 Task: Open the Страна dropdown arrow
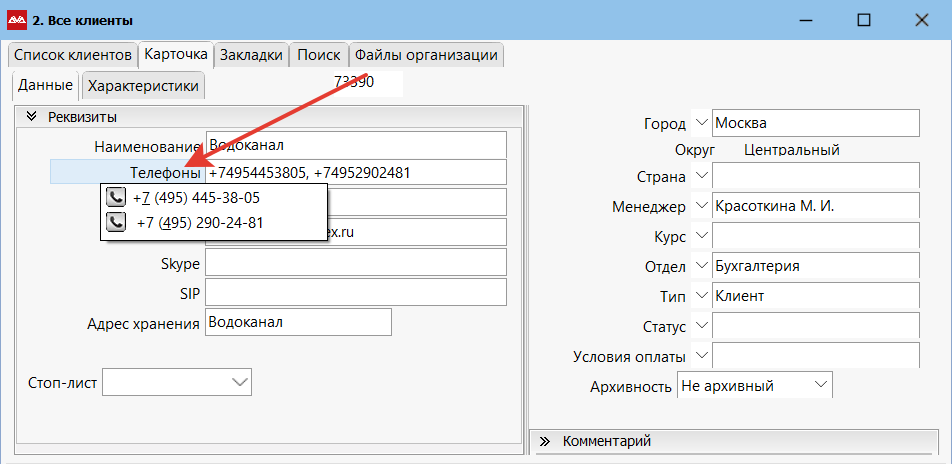701,176
